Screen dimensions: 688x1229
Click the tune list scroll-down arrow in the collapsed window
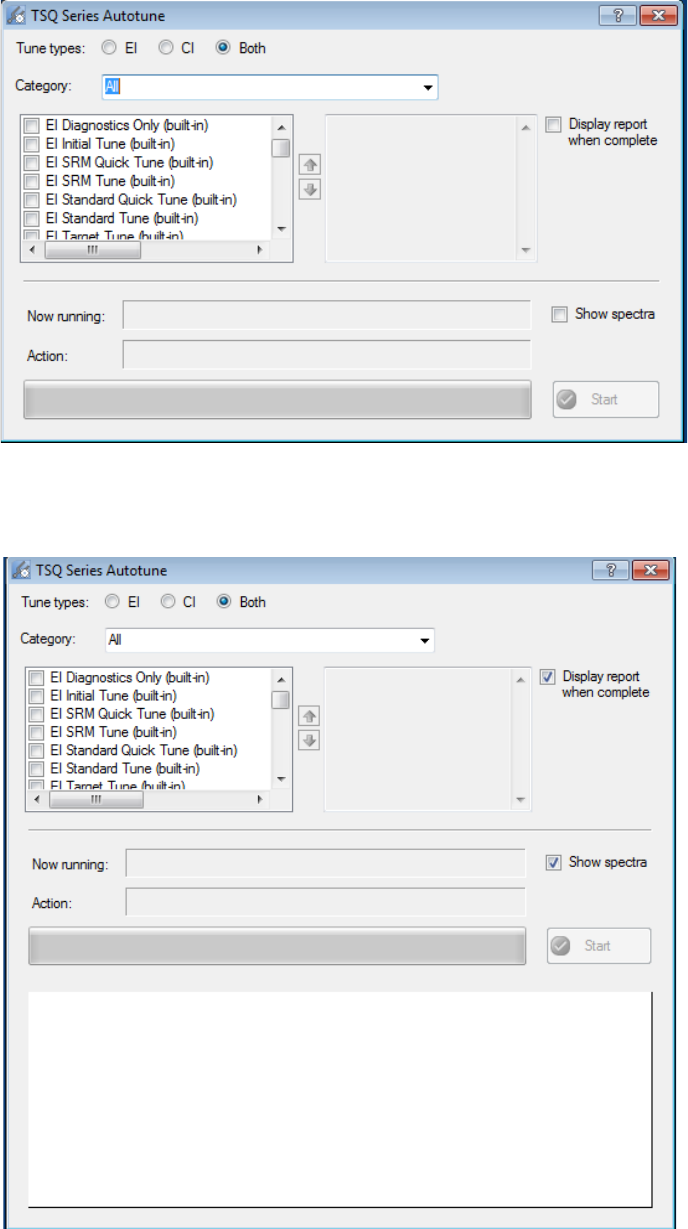(281, 229)
